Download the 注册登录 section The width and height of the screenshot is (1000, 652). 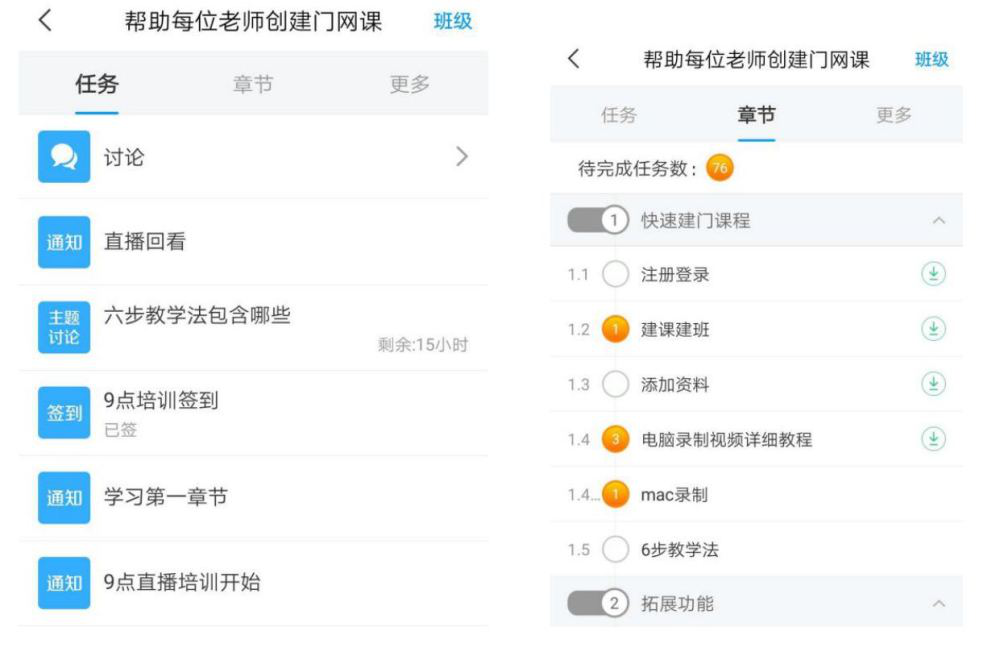click(x=932, y=275)
